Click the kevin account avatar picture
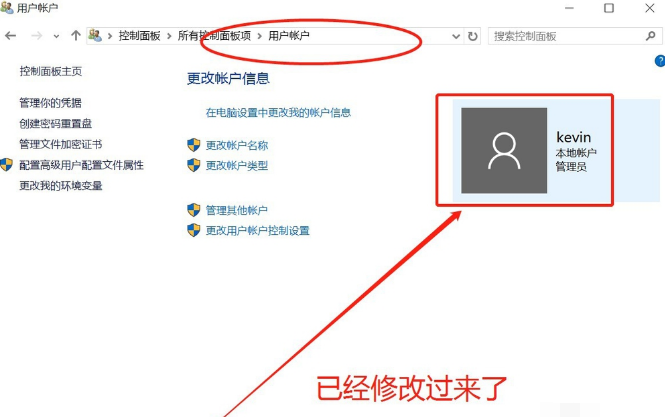665x417 pixels. click(503, 151)
